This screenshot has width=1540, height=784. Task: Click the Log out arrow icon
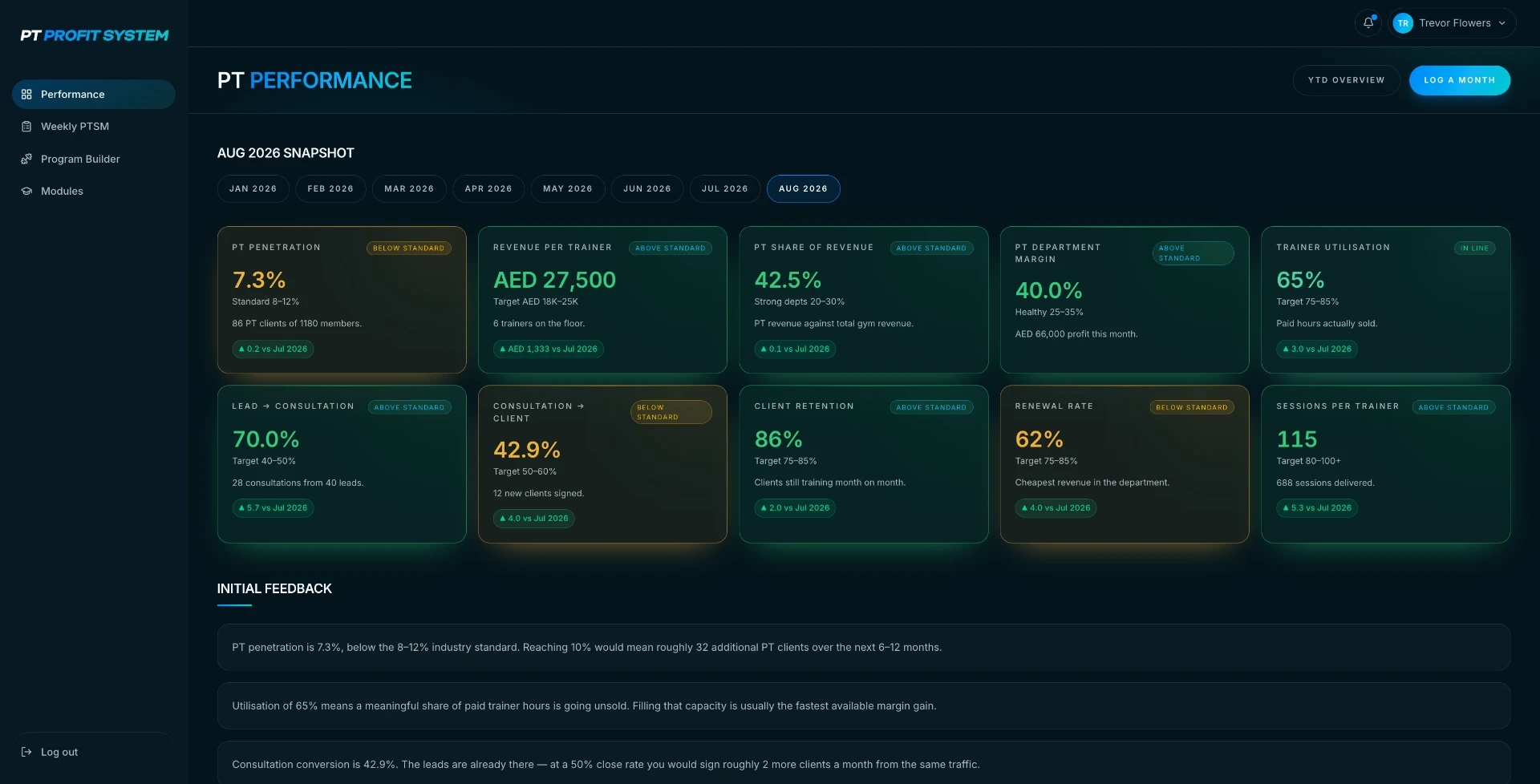[26, 752]
